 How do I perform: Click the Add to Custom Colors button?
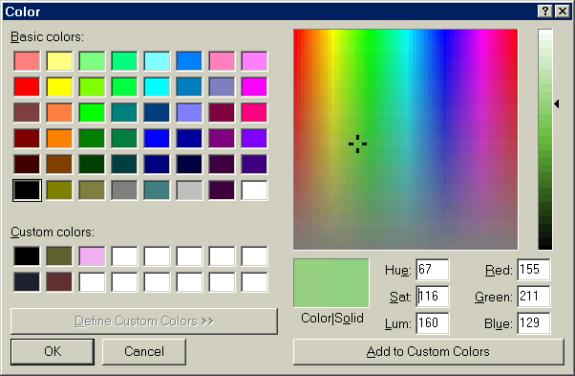[x=428, y=351]
